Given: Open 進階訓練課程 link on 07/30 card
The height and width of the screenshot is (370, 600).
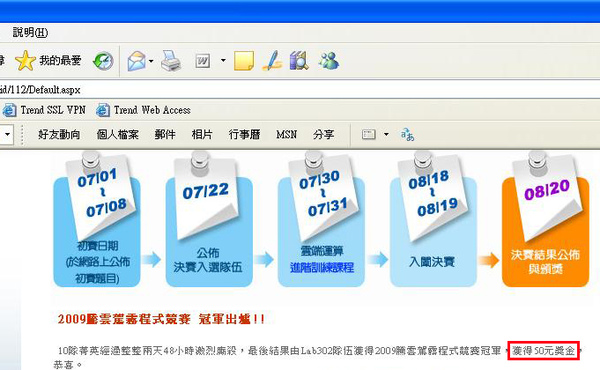Looking at the screenshot, I should pyautogui.click(x=322, y=267).
